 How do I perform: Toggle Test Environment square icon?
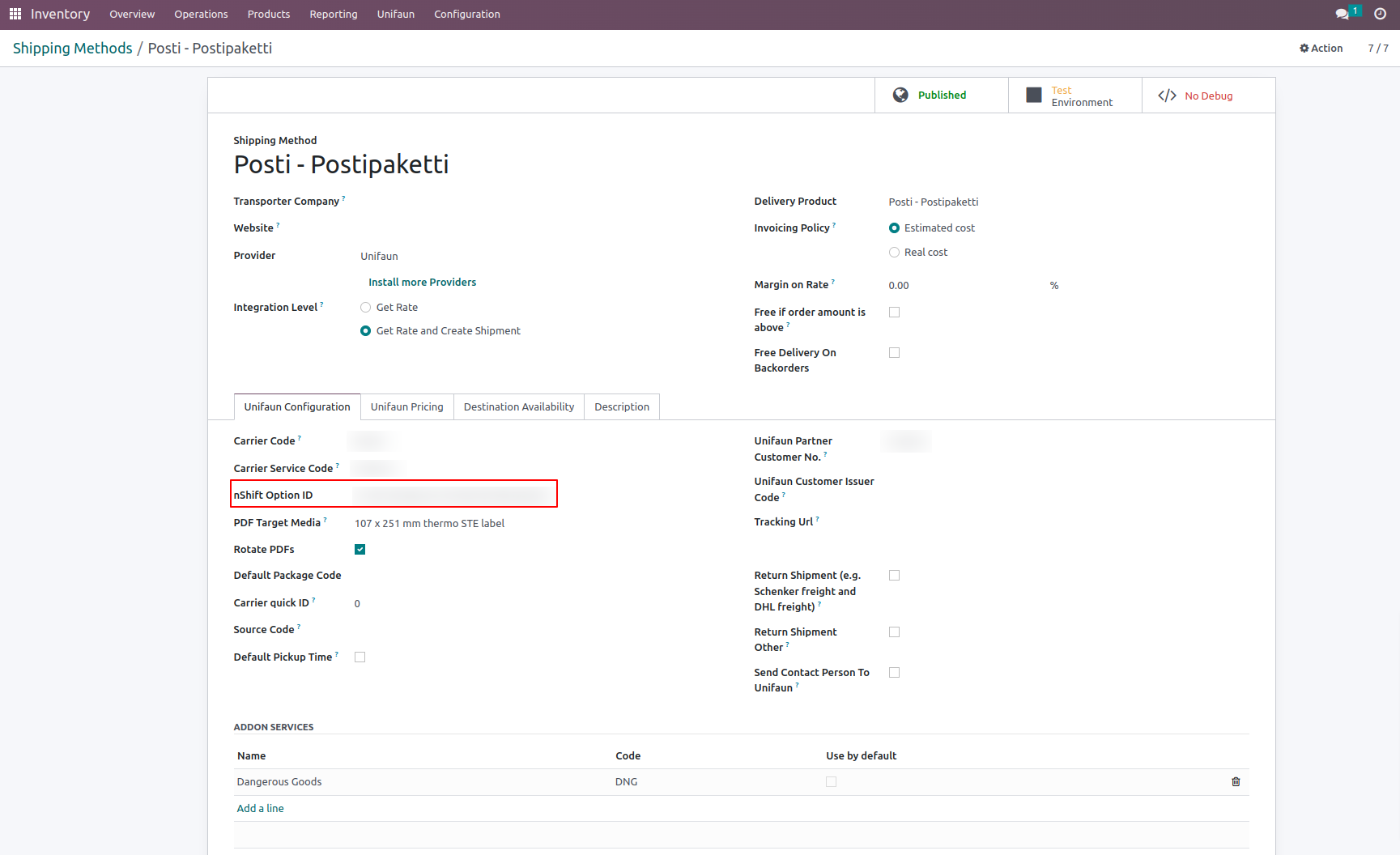1034,96
